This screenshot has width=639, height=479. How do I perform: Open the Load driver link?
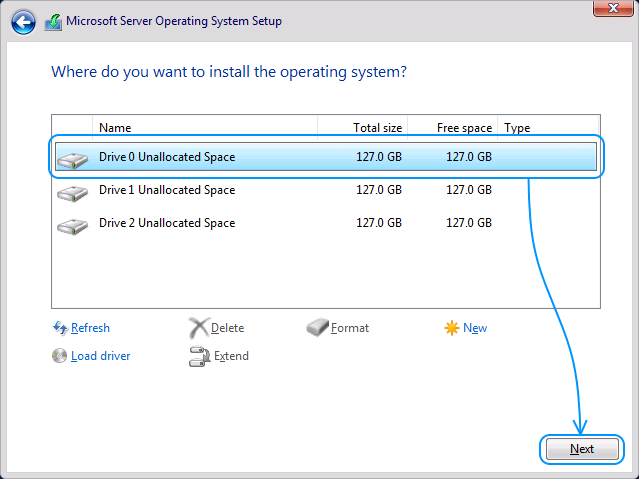tap(101, 356)
